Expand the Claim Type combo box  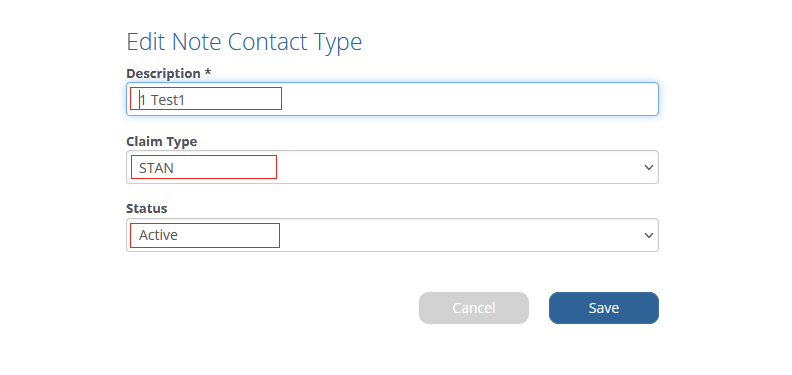392,167
